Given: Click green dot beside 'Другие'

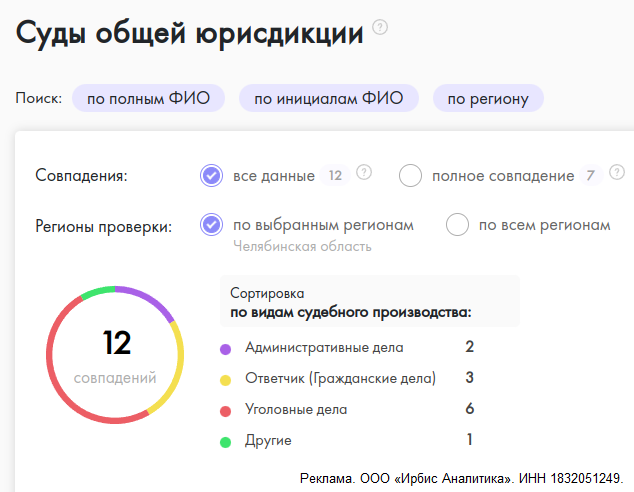Looking at the screenshot, I should (x=225, y=441).
